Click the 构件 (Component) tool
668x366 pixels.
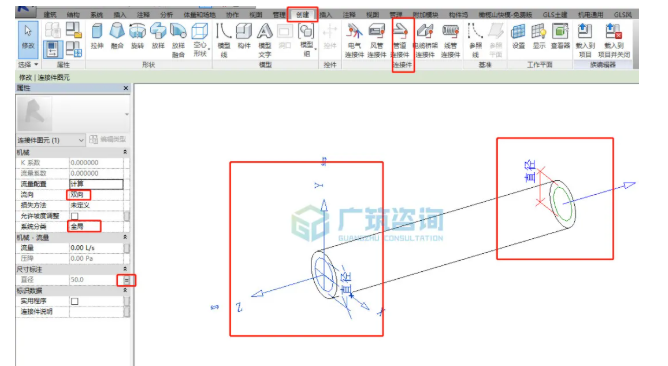pos(244,36)
